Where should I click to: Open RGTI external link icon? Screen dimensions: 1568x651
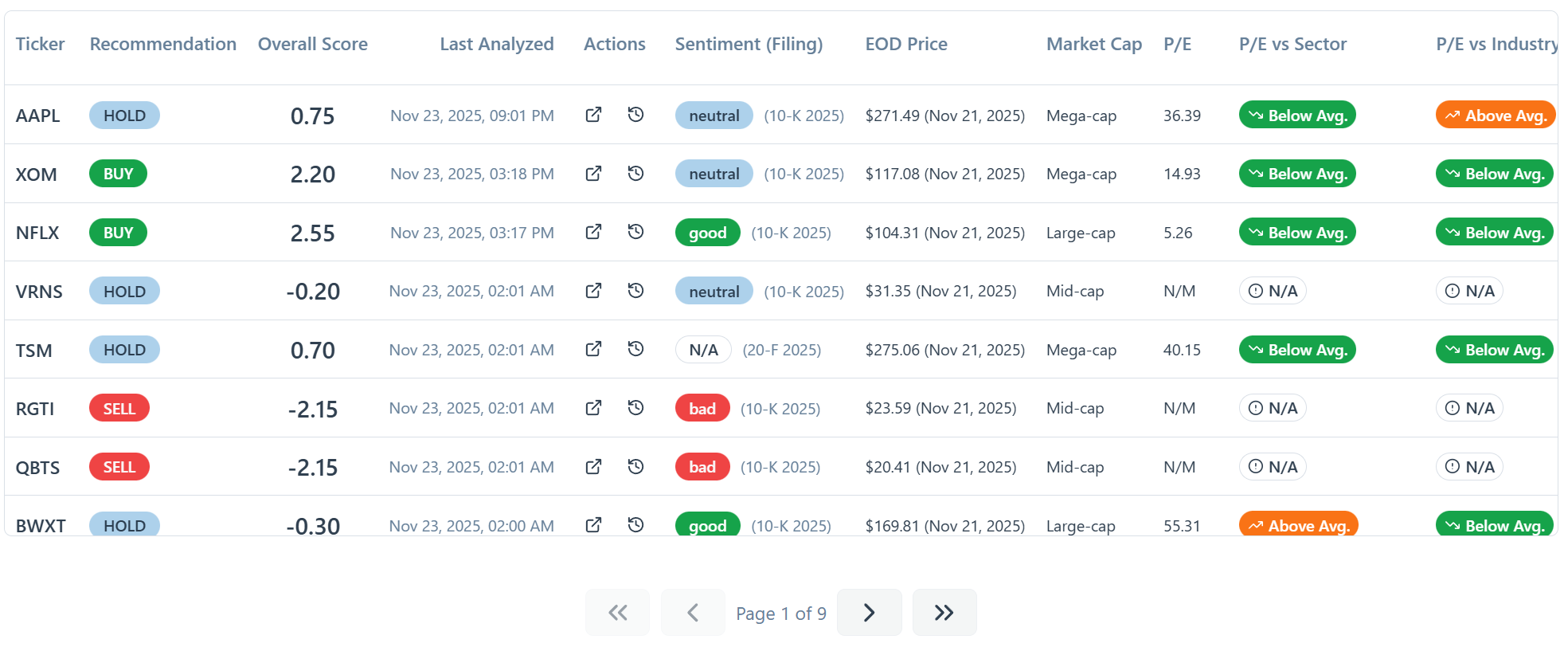point(593,408)
